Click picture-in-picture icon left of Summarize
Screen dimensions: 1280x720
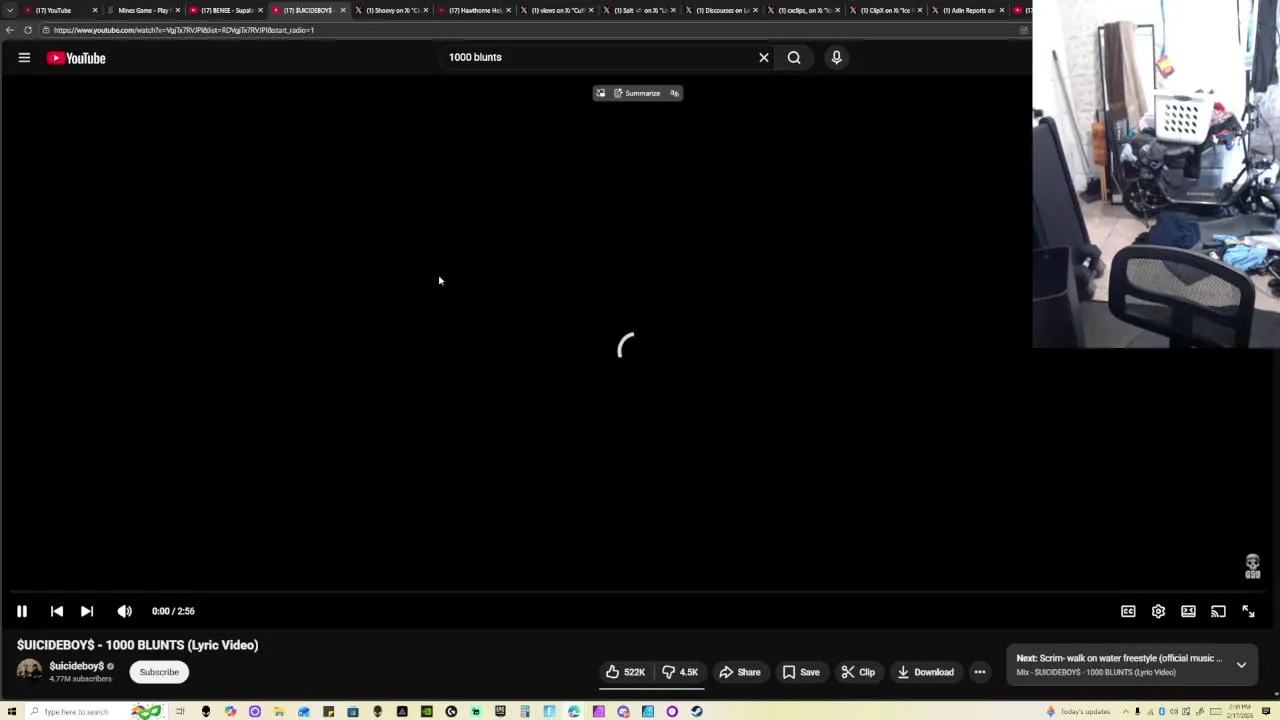(601, 93)
